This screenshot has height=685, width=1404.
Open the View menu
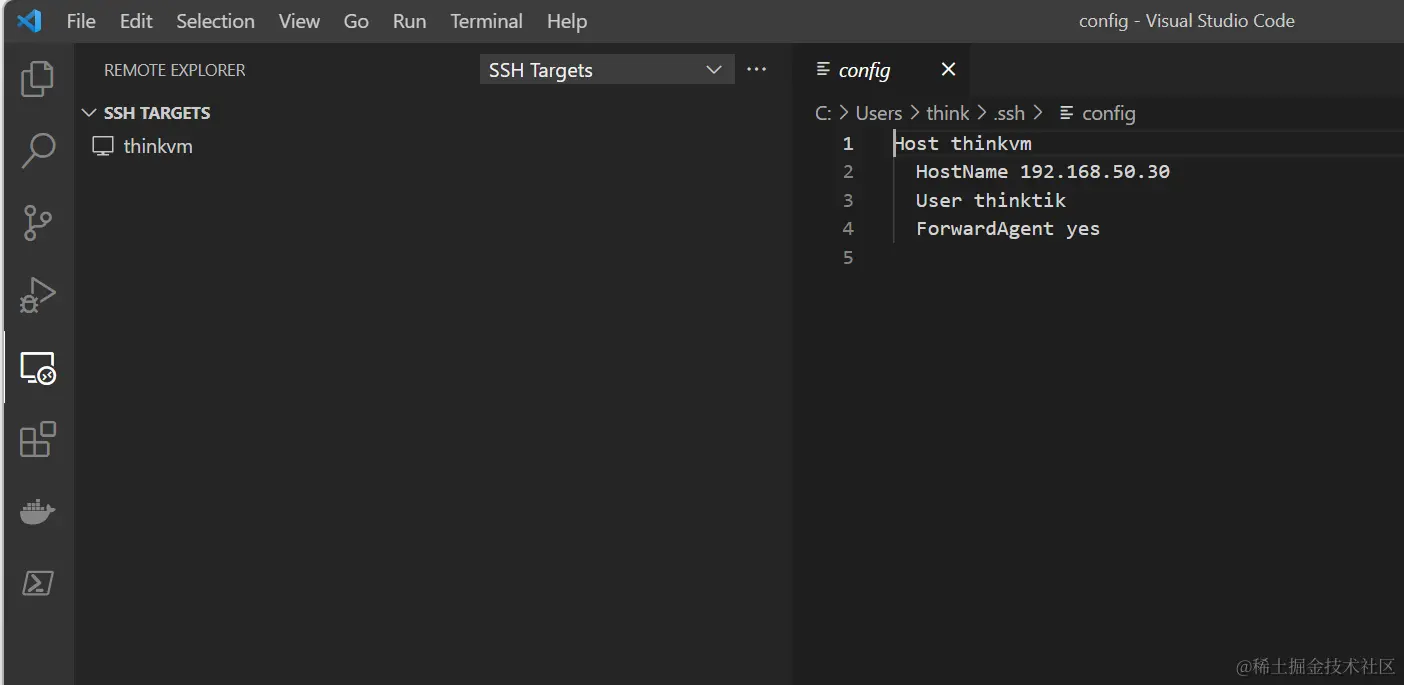click(x=299, y=21)
